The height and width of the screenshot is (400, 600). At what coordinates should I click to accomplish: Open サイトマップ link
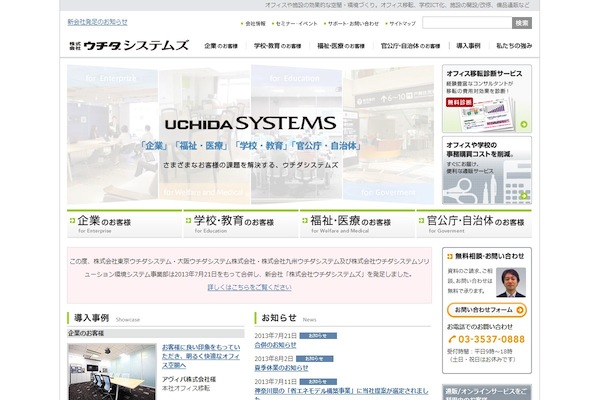click(403, 24)
